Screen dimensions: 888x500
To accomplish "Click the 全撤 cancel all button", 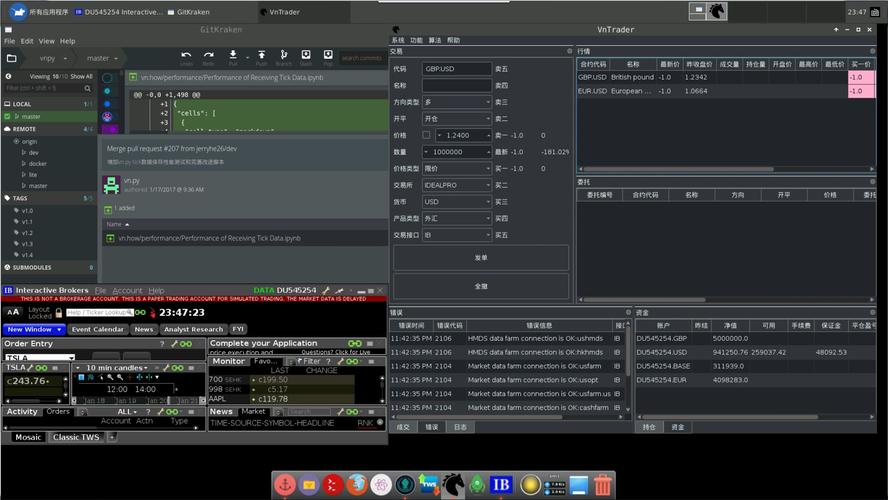I will pyautogui.click(x=481, y=287).
